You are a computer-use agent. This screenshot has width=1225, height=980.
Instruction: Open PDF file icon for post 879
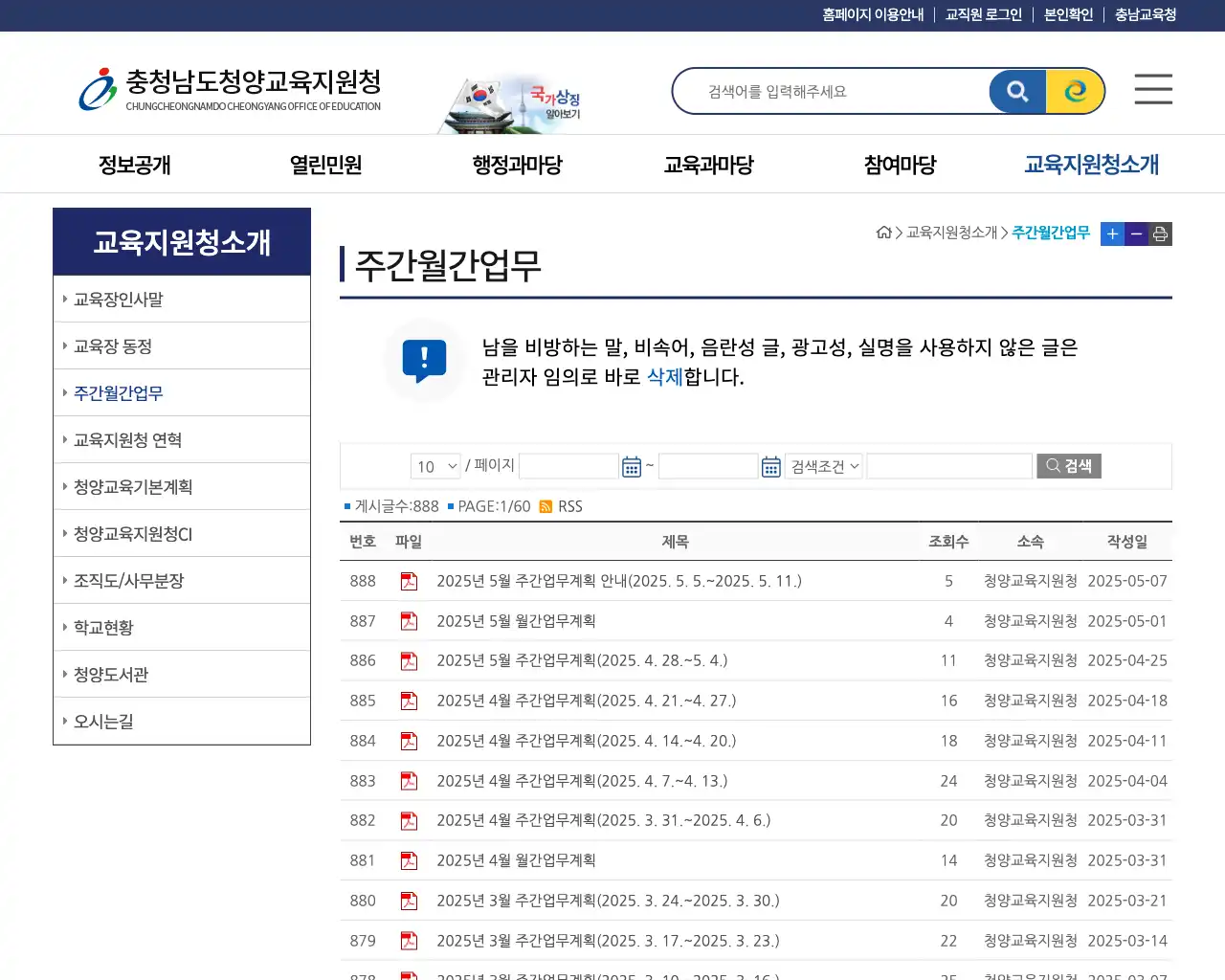point(409,941)
